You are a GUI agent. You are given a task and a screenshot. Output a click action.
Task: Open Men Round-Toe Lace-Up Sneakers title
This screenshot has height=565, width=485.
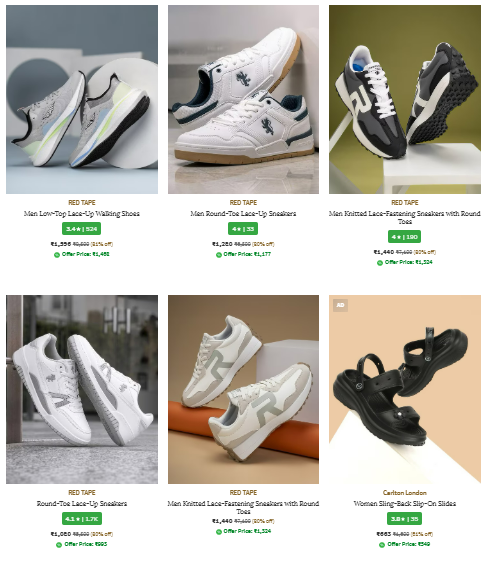(243, 214)
